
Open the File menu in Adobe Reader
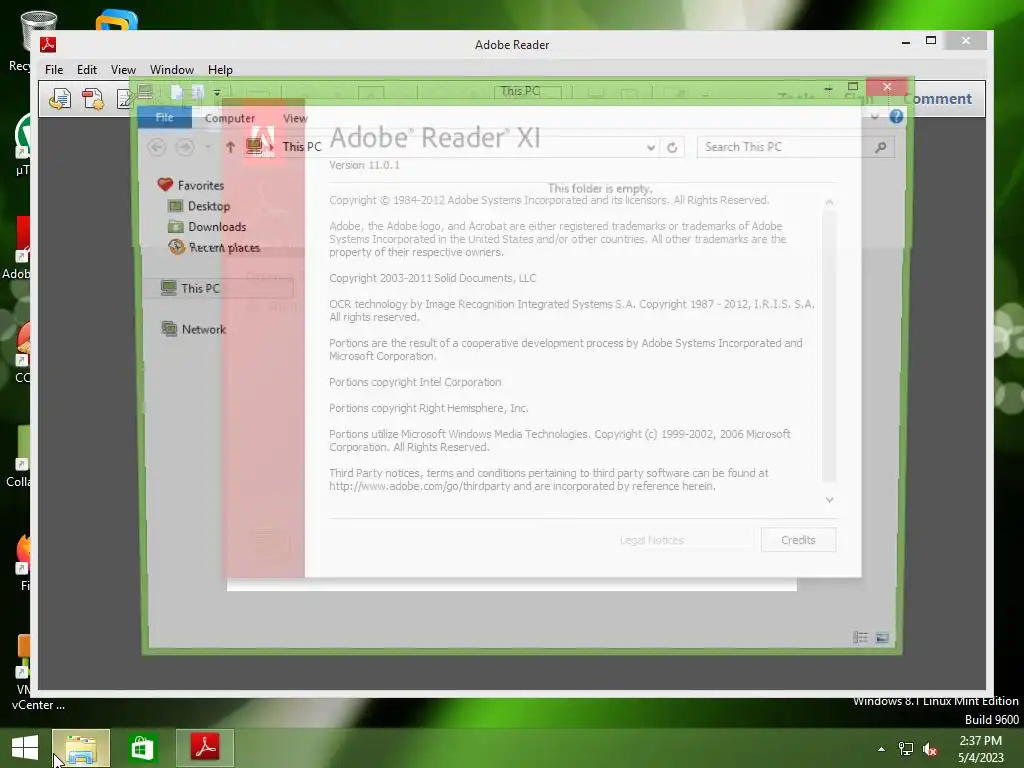click(x=54, y=69)
